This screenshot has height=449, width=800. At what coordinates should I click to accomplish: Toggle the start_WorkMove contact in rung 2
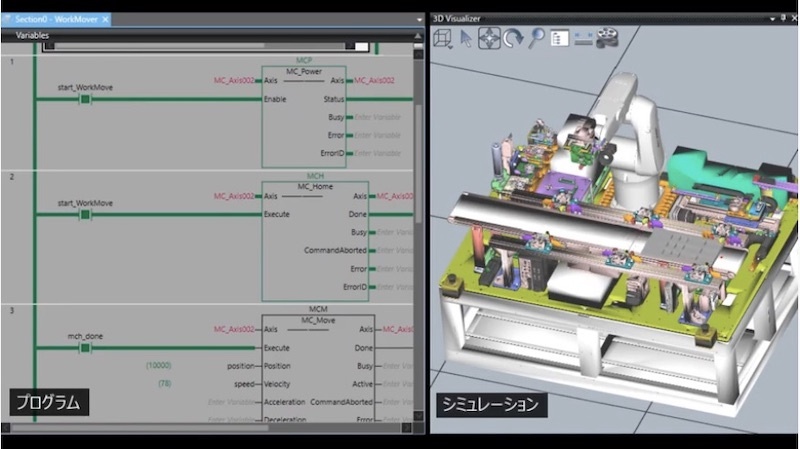pyautogui.click(x=85, y=214)
